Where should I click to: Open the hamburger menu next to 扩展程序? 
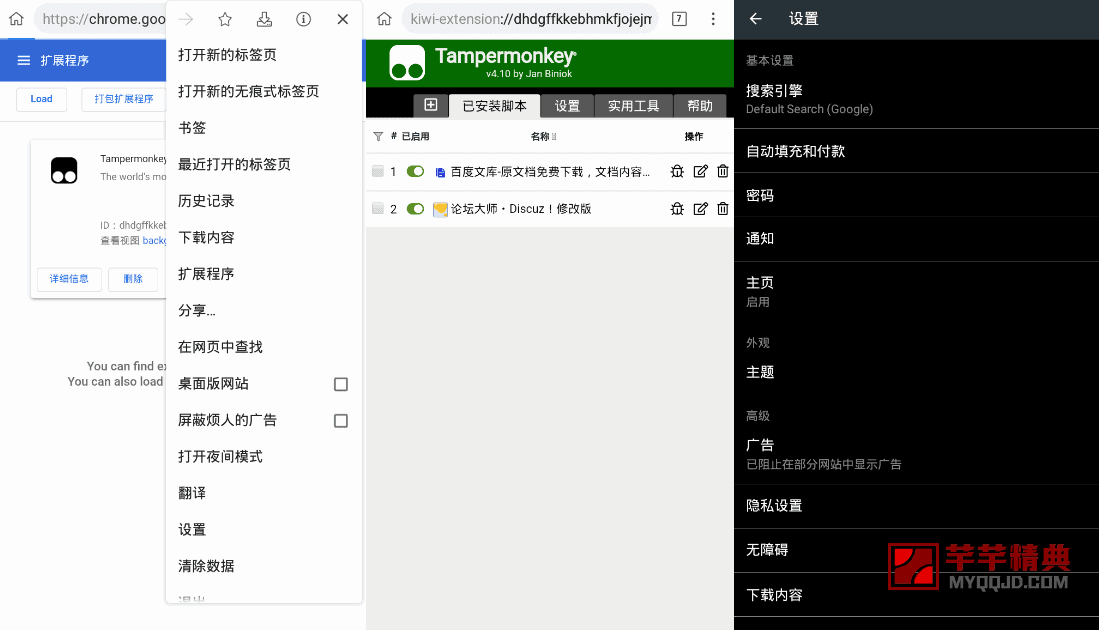[24, 60]
